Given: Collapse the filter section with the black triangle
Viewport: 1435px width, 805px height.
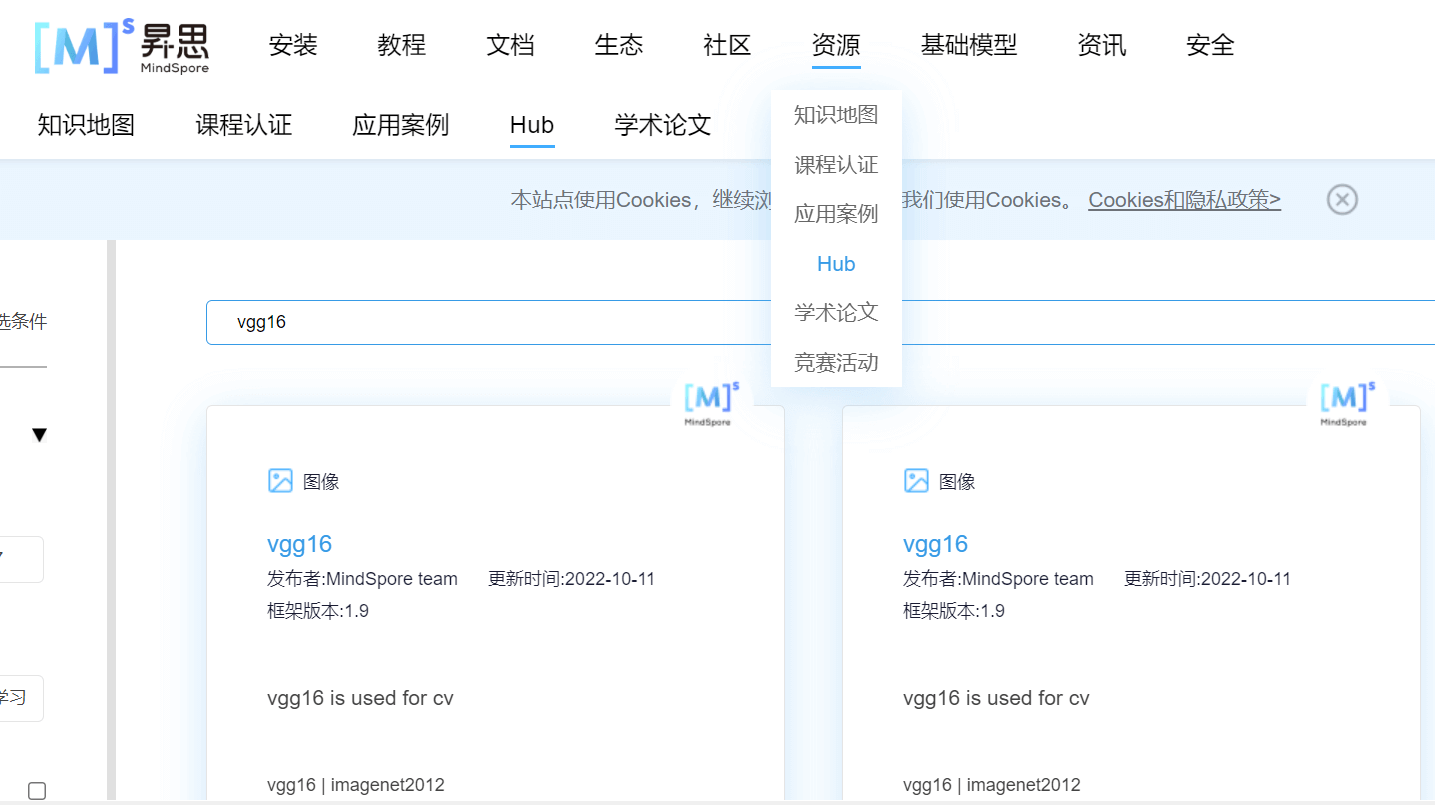Looking at the screenshot, I should pyautogui.click(x=39, y=435).
